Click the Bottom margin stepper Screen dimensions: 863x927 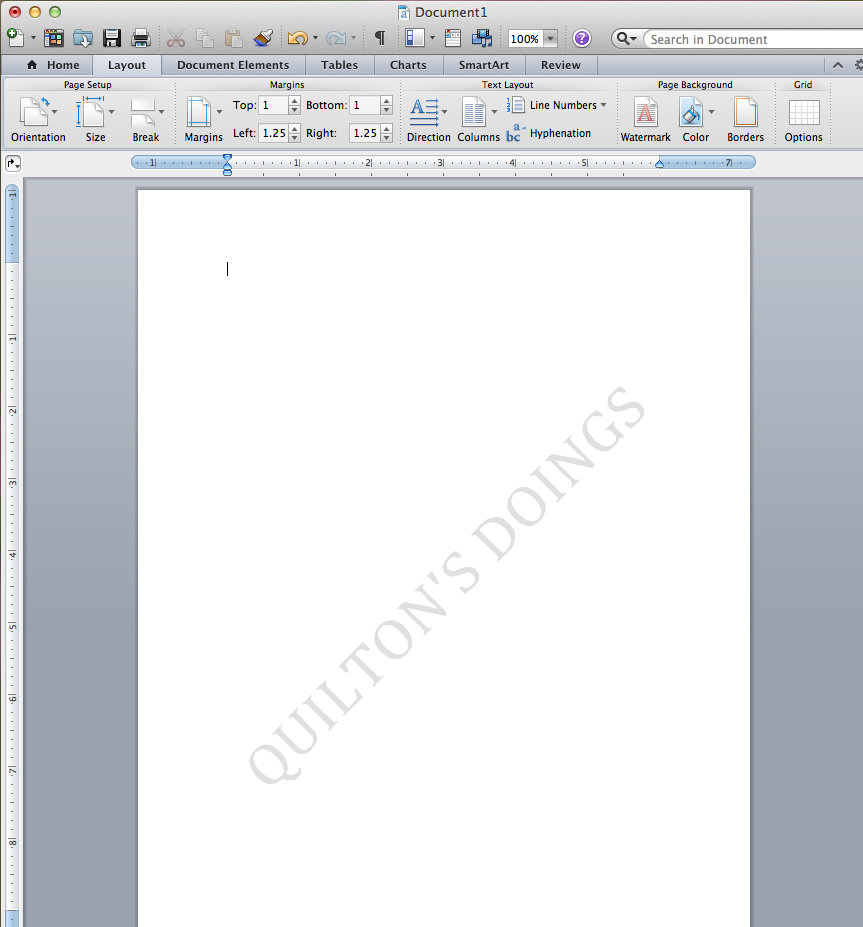[x=387, y=105]
